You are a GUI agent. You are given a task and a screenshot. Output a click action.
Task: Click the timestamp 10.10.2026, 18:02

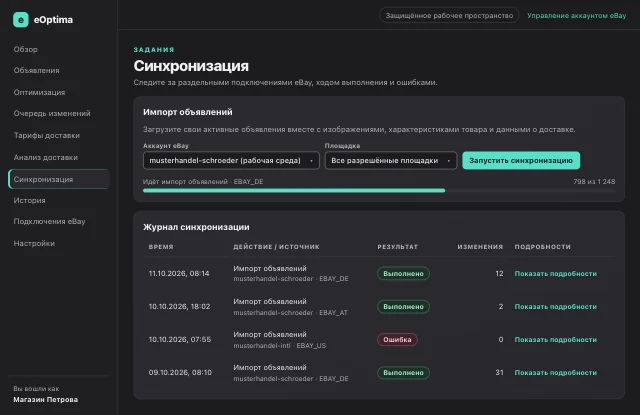point(179,306)
